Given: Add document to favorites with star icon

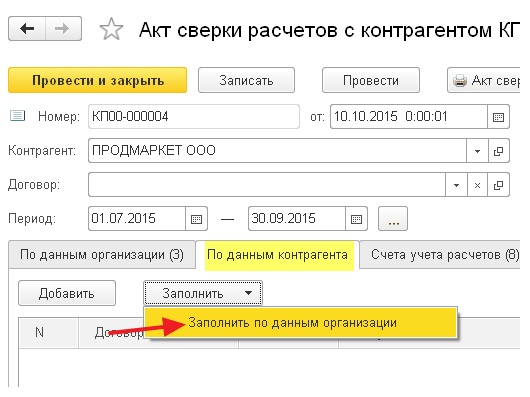Looking at the screenshot, I should [111, 30].
